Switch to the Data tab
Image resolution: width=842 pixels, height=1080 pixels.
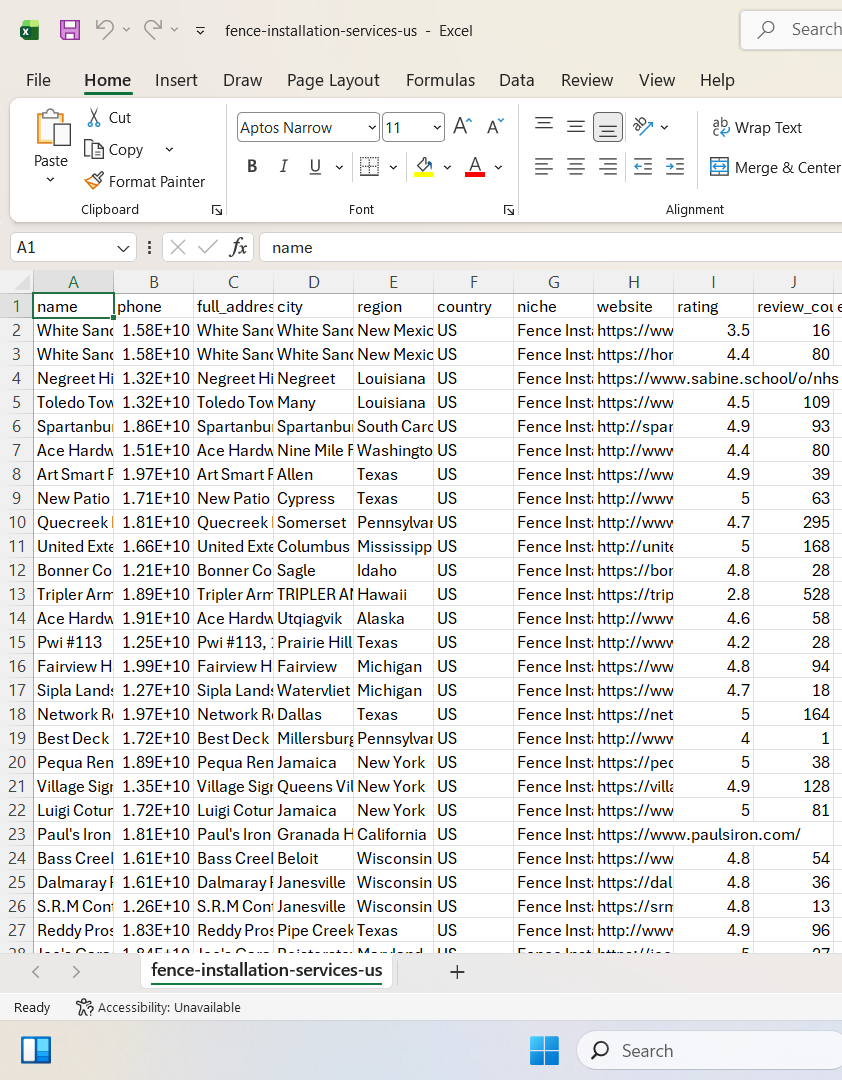(x=517, y=81)
